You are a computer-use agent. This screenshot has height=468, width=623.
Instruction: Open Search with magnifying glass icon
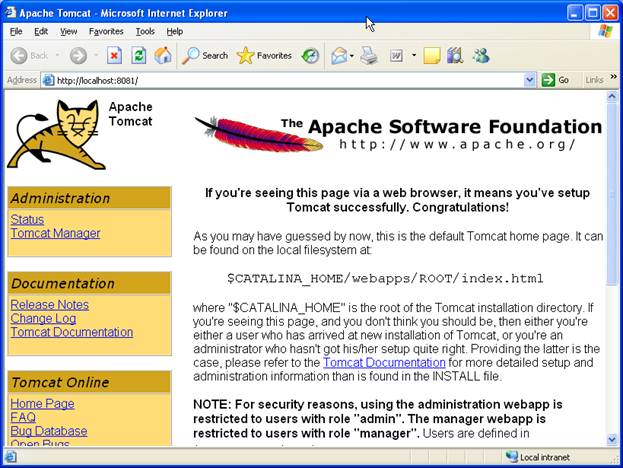191,56
